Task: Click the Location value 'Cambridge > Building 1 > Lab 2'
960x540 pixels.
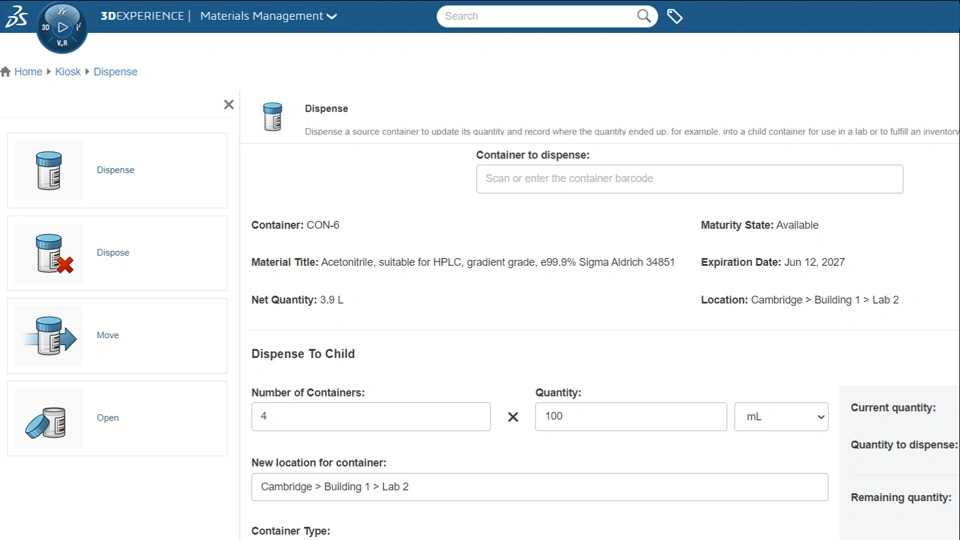Action: tap(825, 299)
